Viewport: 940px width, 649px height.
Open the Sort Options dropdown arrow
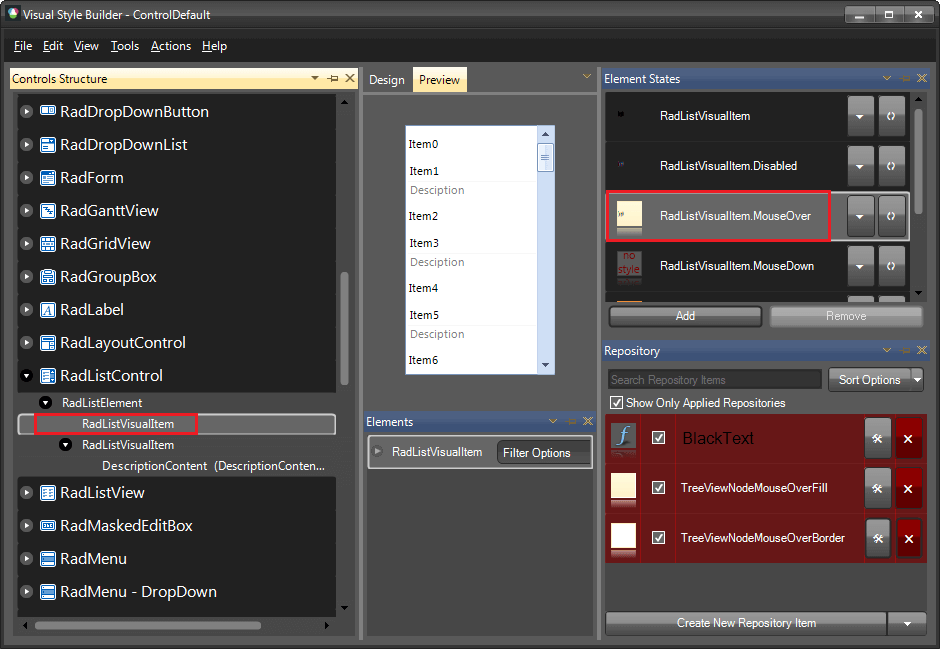(917, 379)
